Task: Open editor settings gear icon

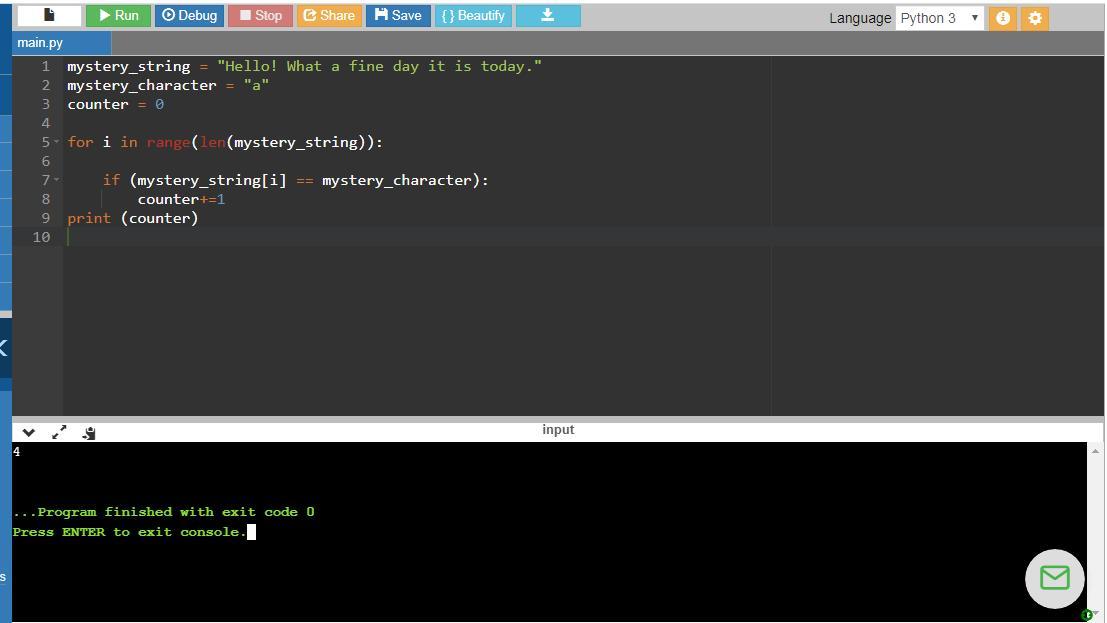Action: [1035, 18]
